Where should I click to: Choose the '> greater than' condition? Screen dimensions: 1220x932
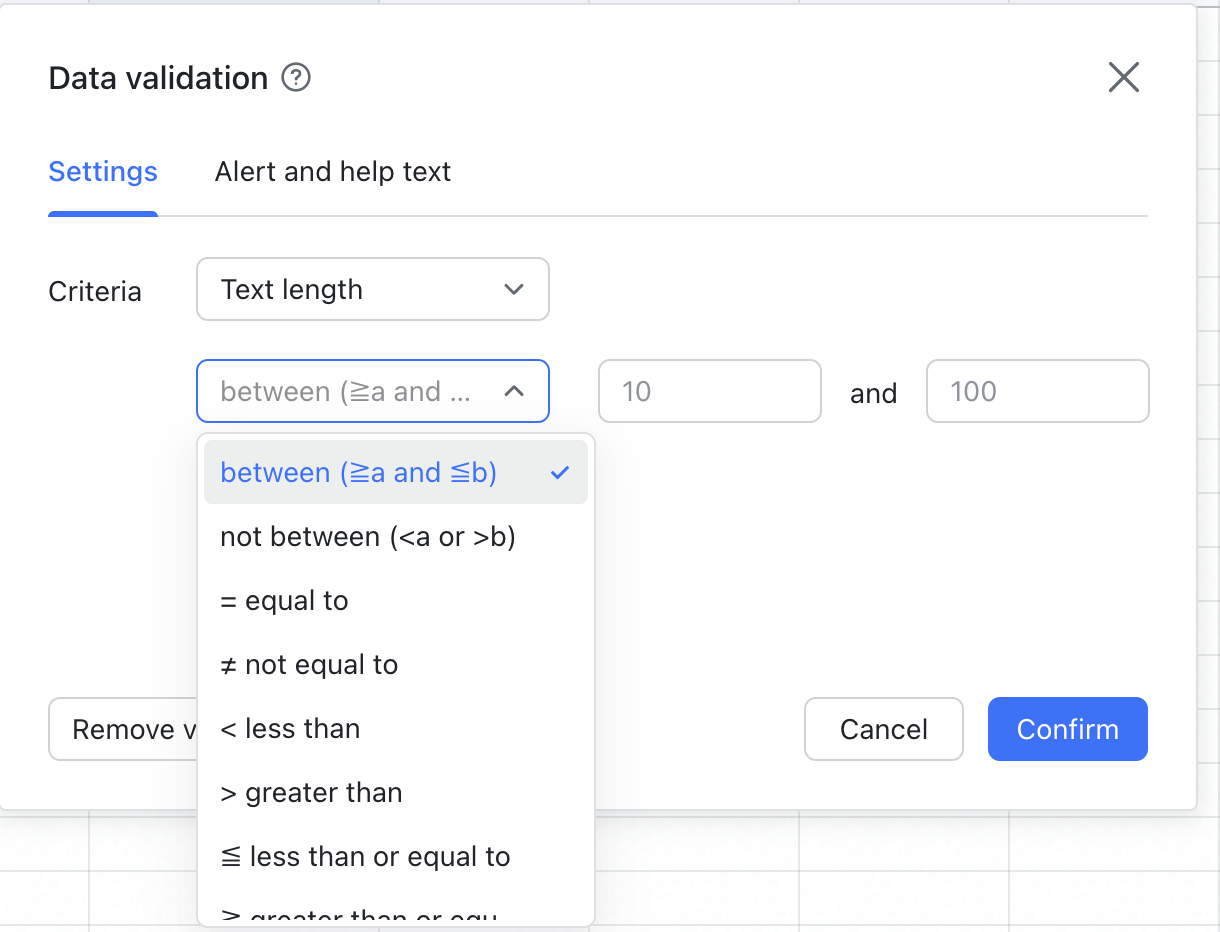pyautogui.click(x=311, y=792)
